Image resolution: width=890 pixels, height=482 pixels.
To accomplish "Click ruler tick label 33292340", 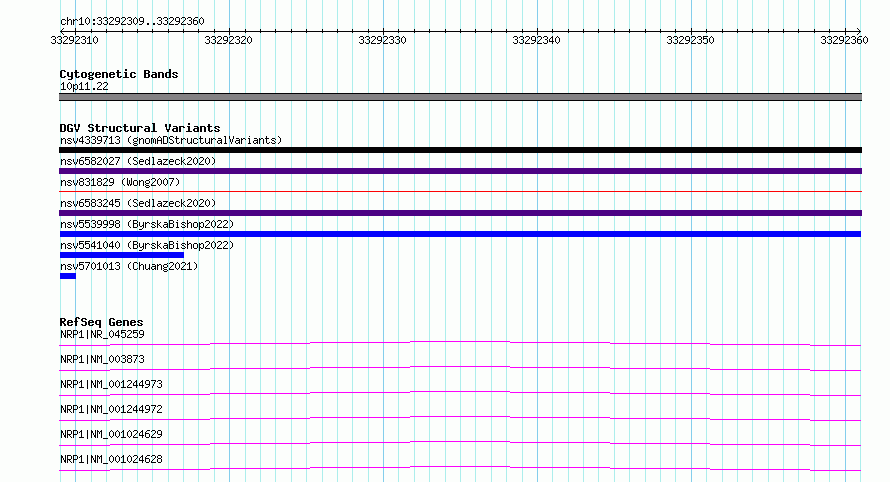I will [536, 40].
